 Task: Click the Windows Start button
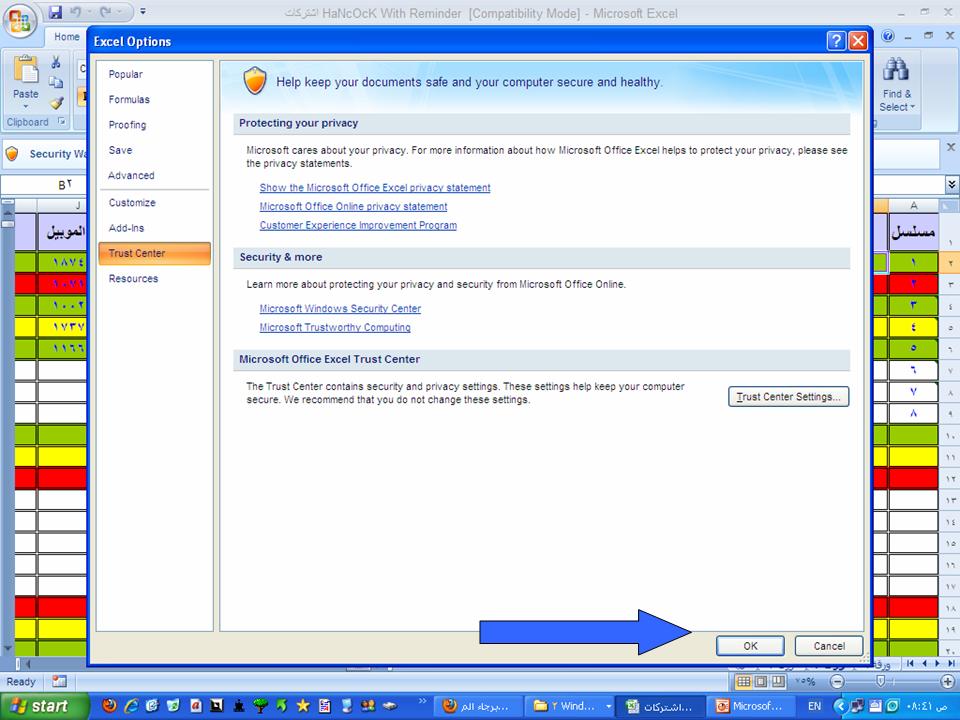(x=44, y=707)
